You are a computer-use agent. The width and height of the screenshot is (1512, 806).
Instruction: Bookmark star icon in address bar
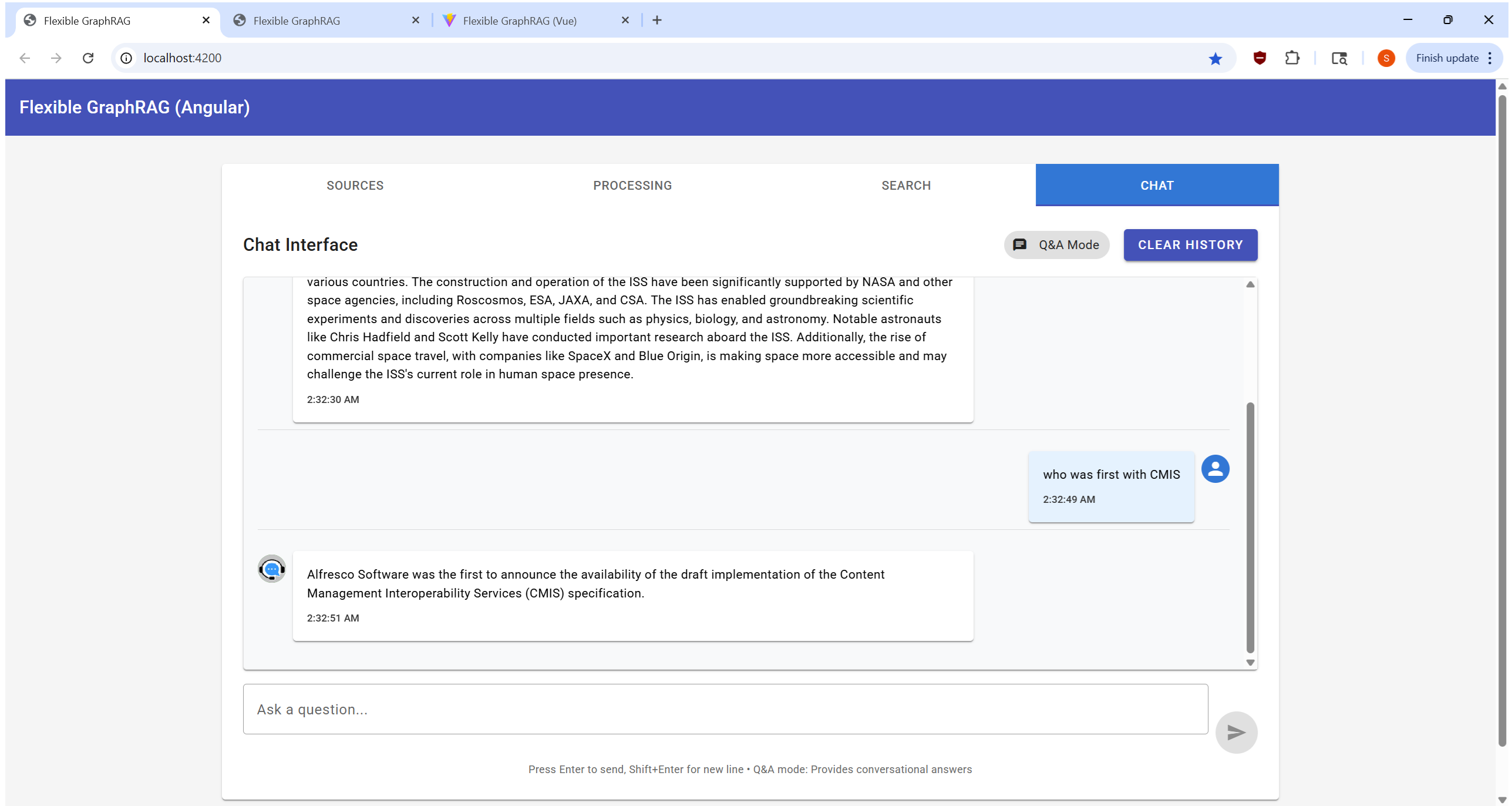[1215, 58]
